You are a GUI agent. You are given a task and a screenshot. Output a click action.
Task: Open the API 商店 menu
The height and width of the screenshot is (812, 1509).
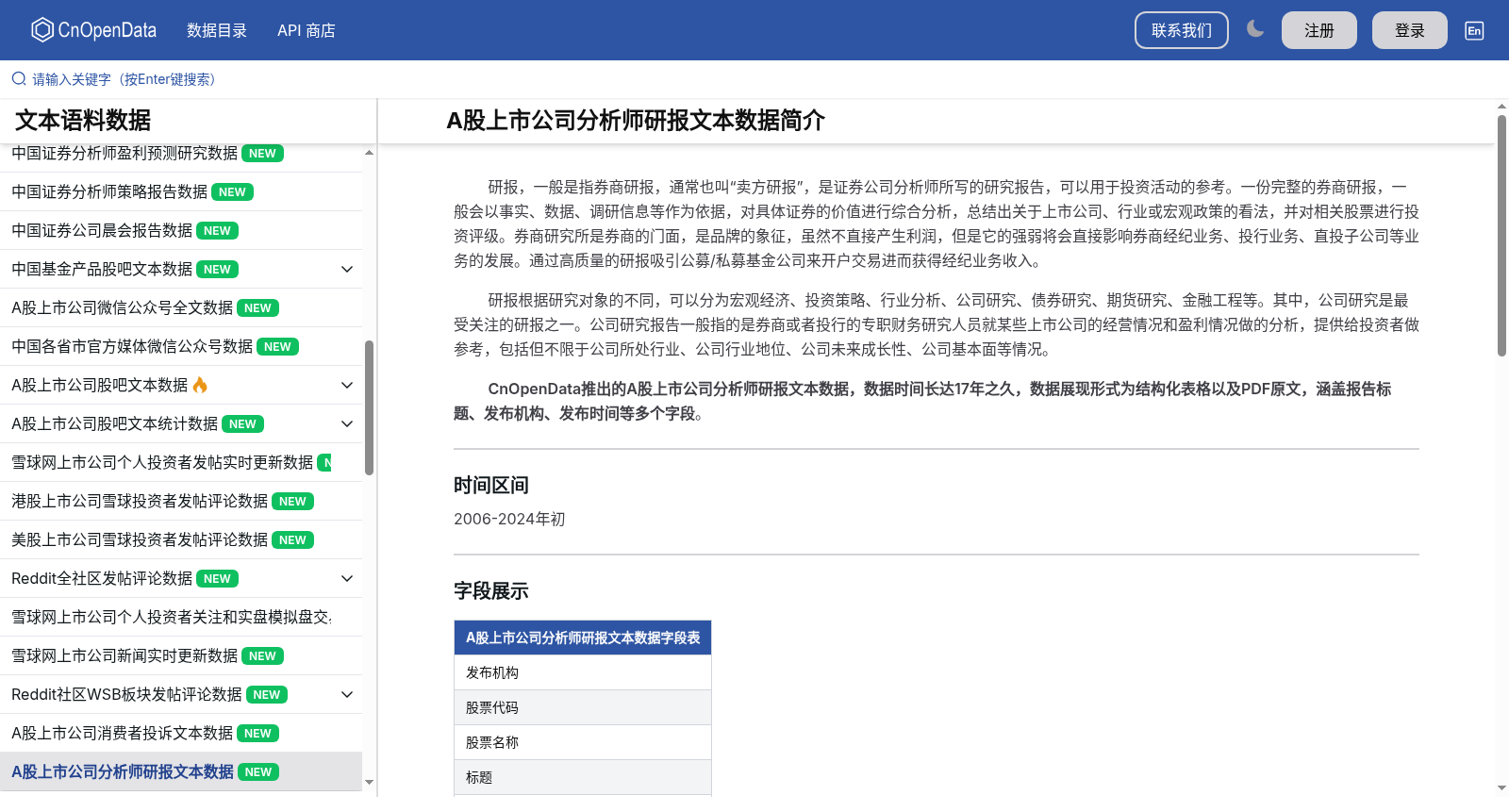(307, 30)
